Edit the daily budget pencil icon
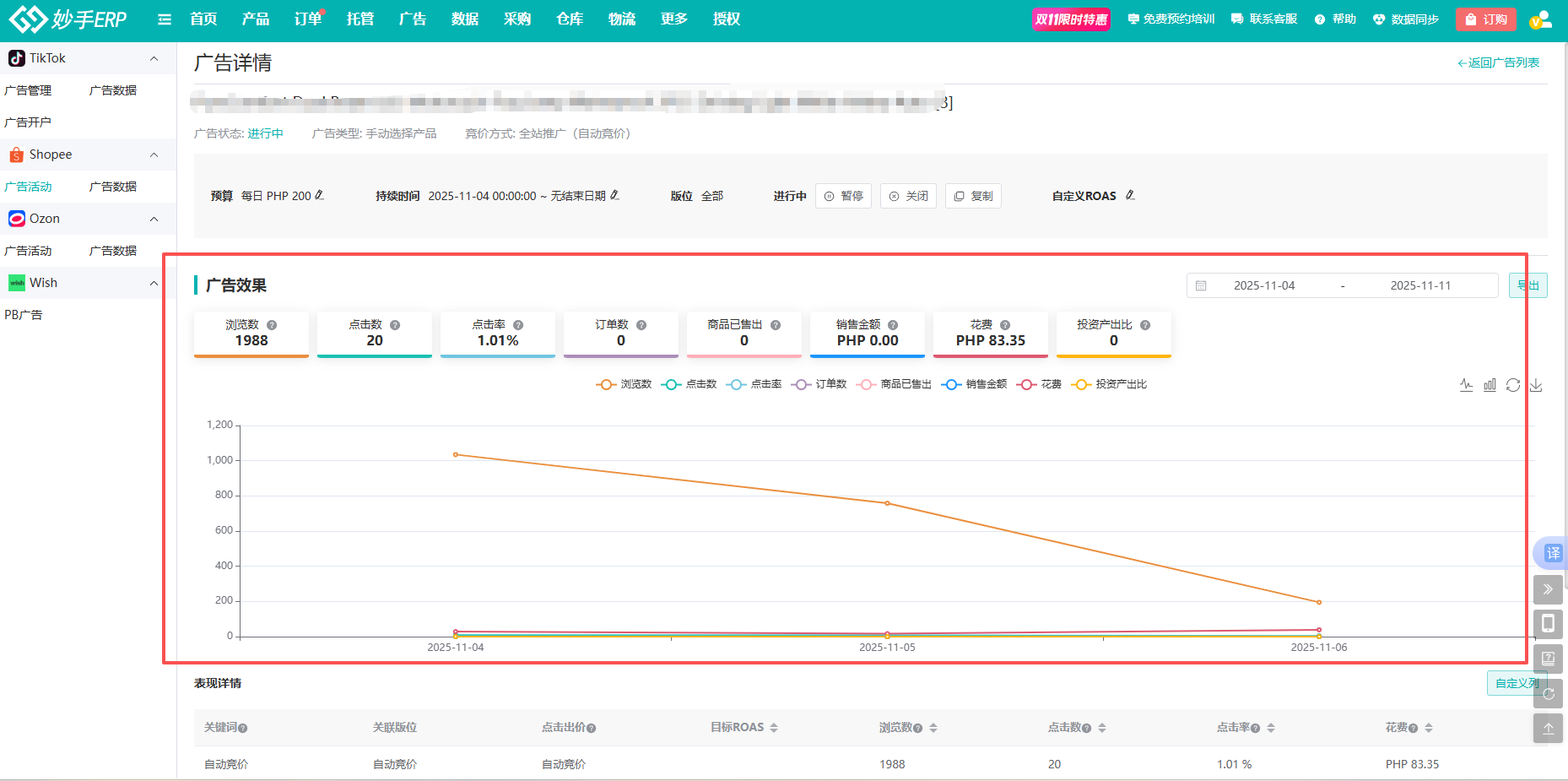This screenshot has height=781, width=1568. 320,195
